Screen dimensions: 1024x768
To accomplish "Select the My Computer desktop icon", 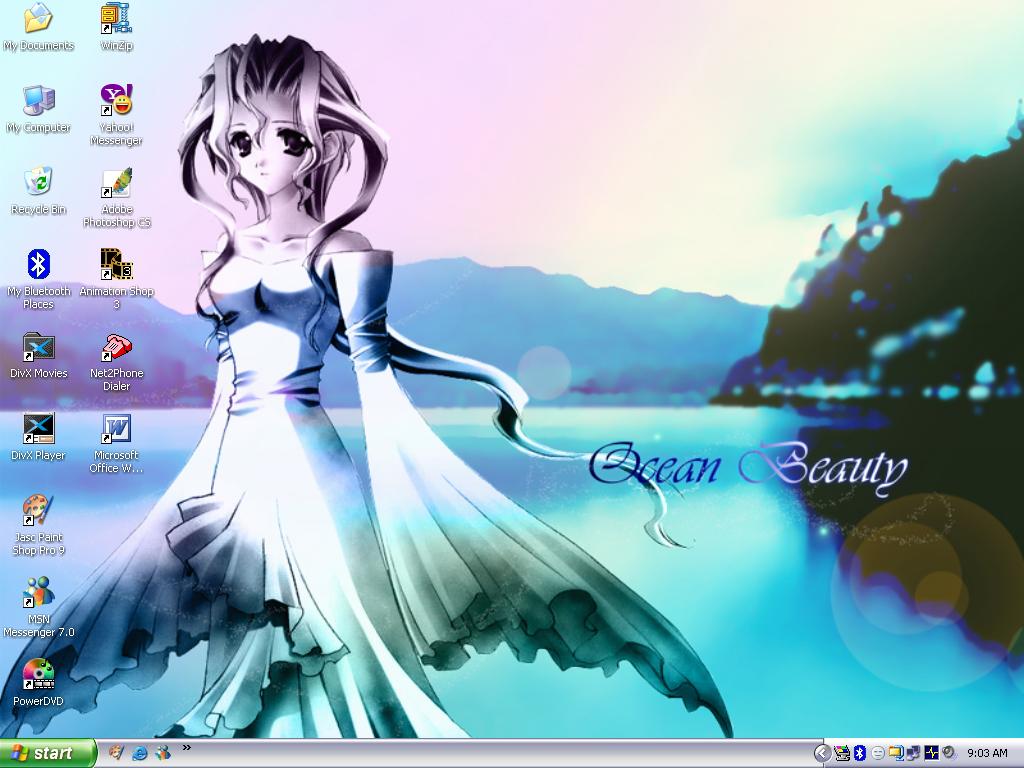I will click(x=39, y=109).
